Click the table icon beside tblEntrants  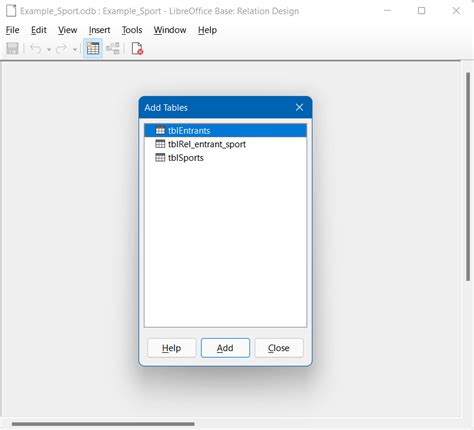[160, 130]
